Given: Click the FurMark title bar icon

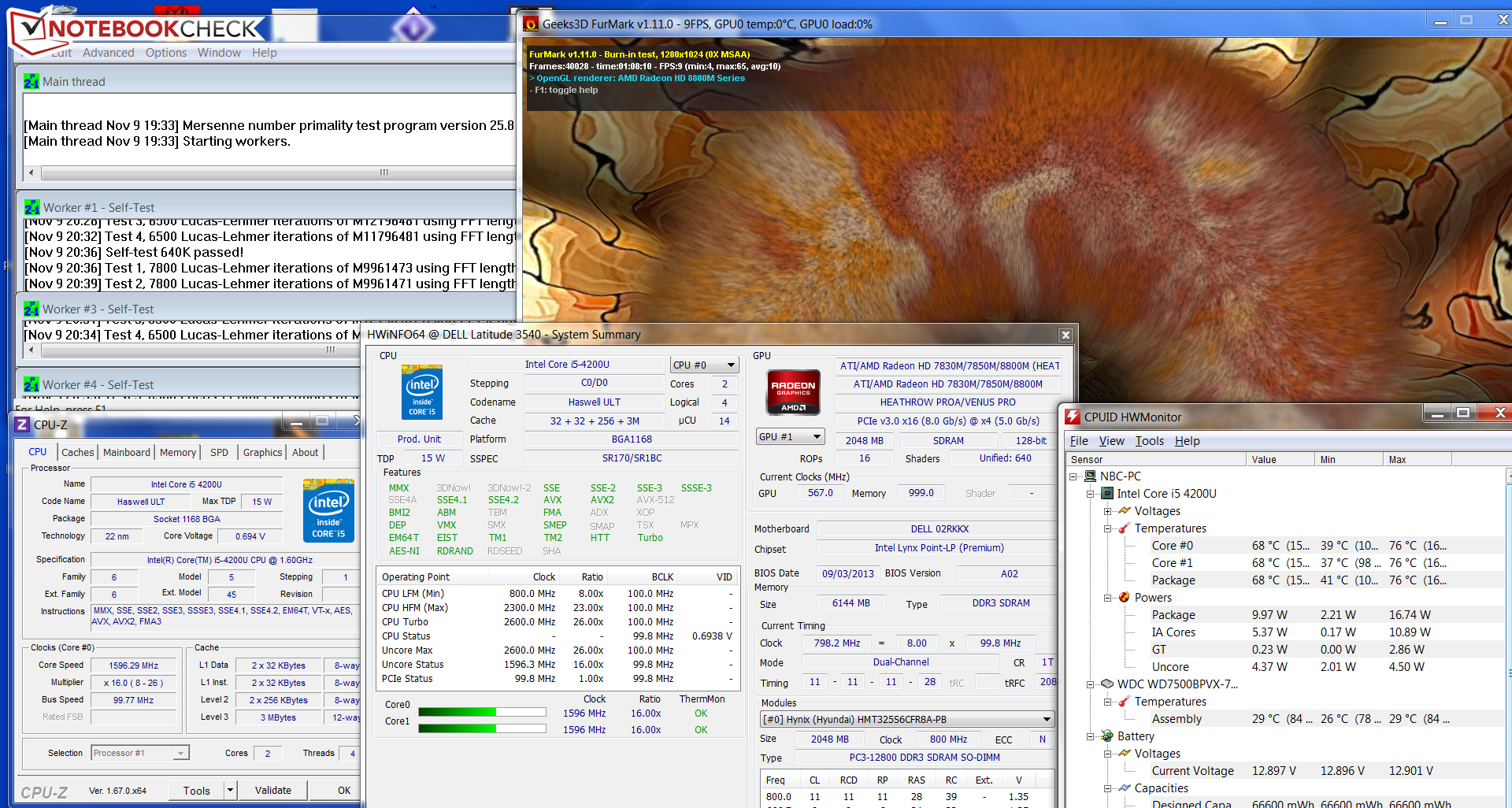Looking at the screenshot, I should tap(531, 24).
